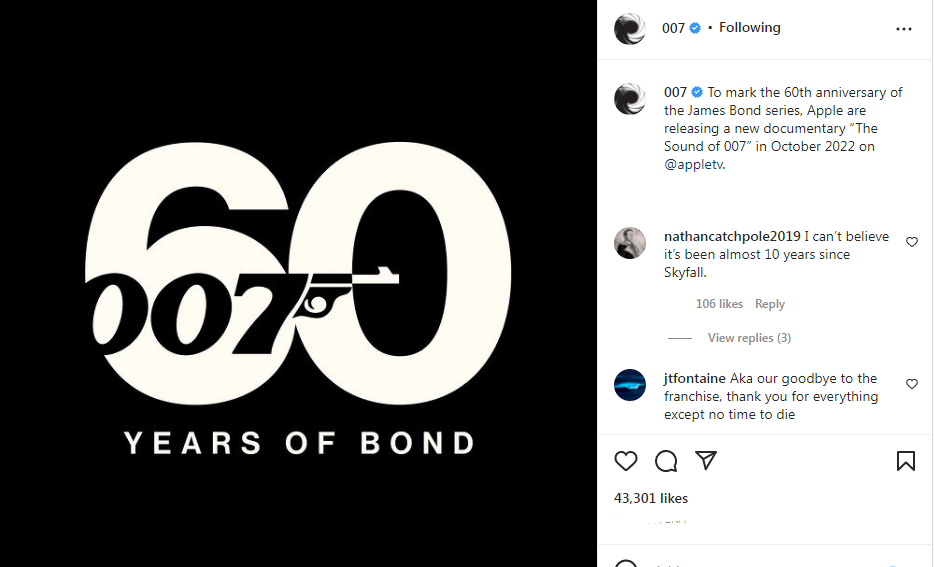Open comments with the speech bubble icon
This screenshot has width=934, height=567.
pos(666,461)
